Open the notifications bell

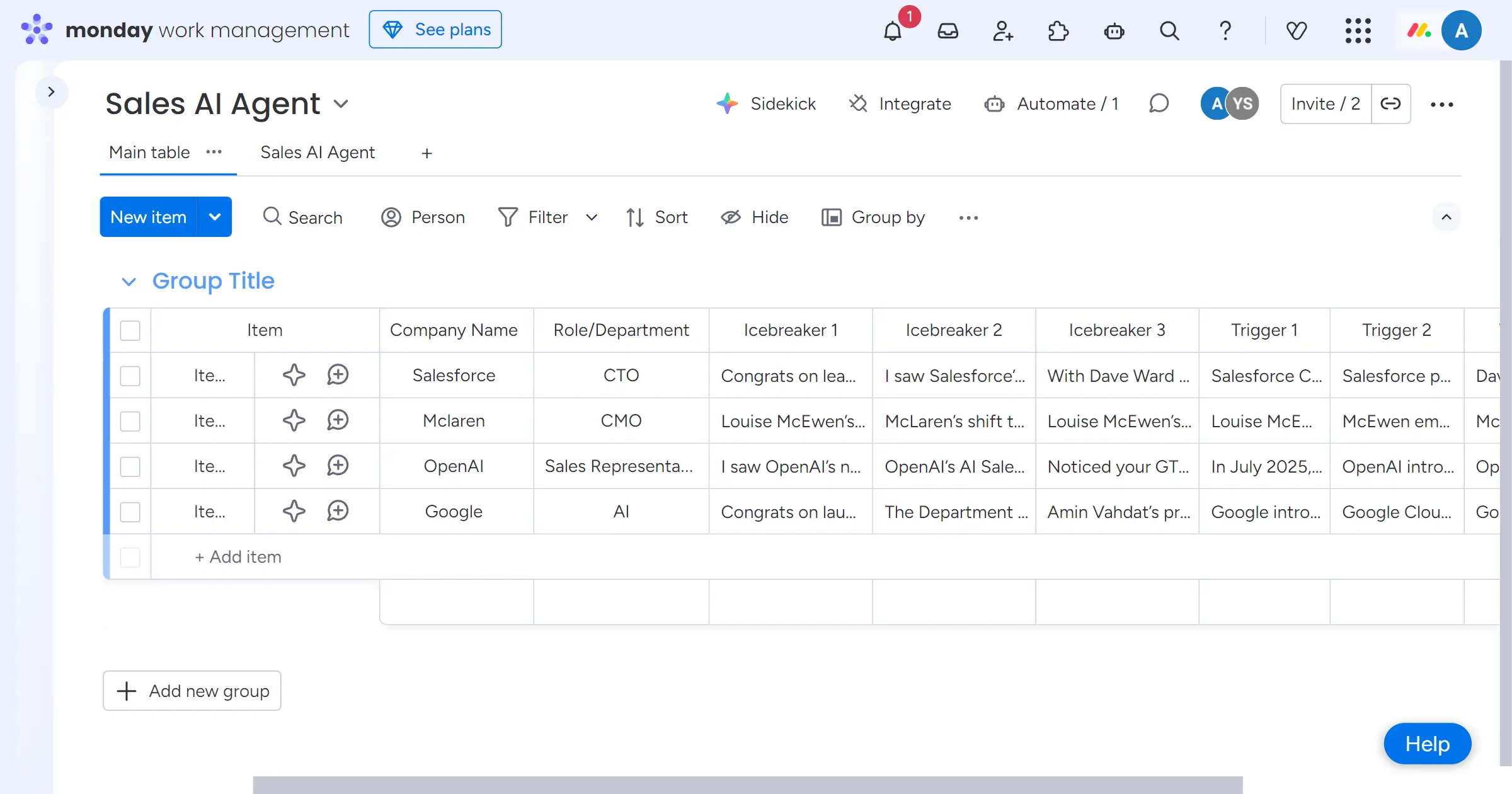click(893, 30)
